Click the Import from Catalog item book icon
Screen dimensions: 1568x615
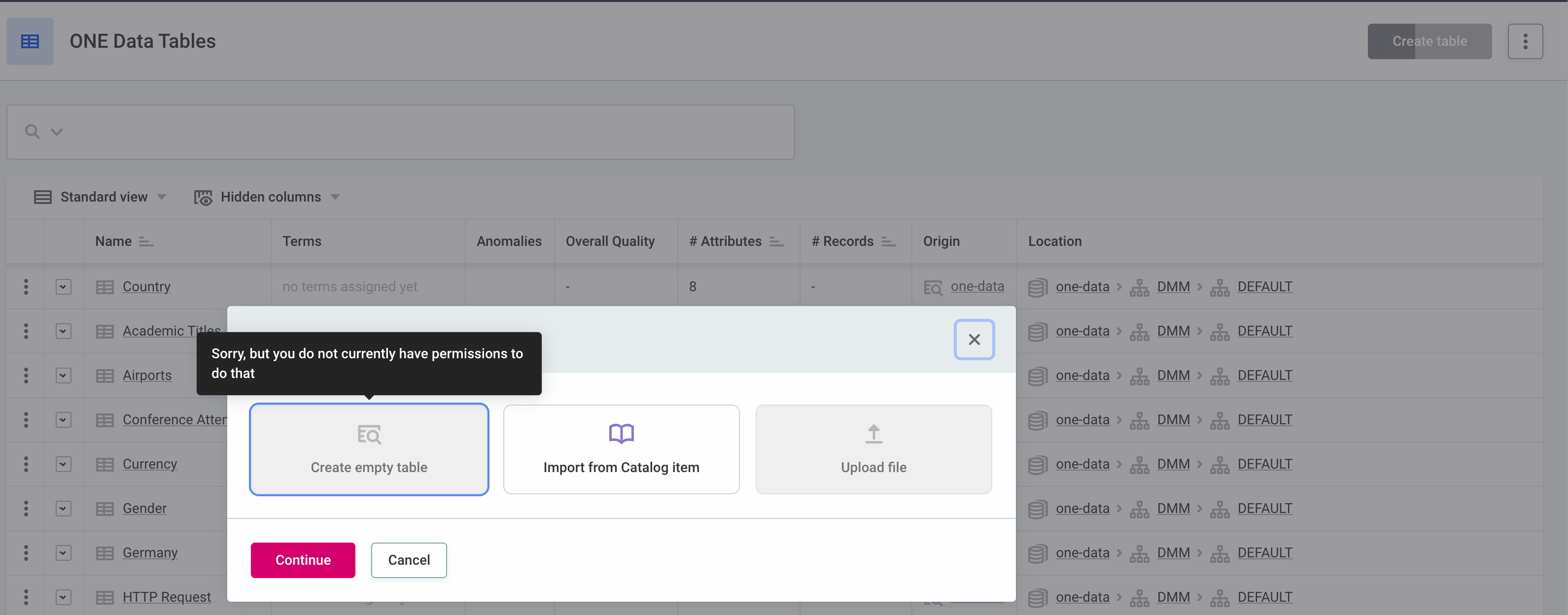click(621, 433)
